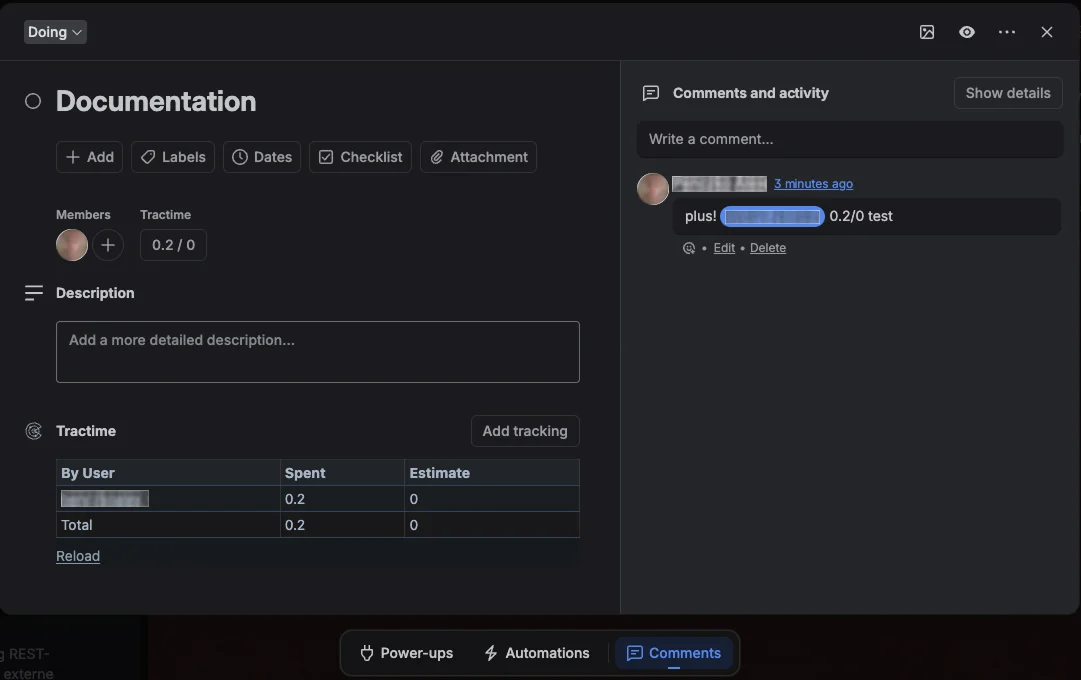Screen dimensions: 1081x680
Task: Add a member with plus icon
Action: 108,245
